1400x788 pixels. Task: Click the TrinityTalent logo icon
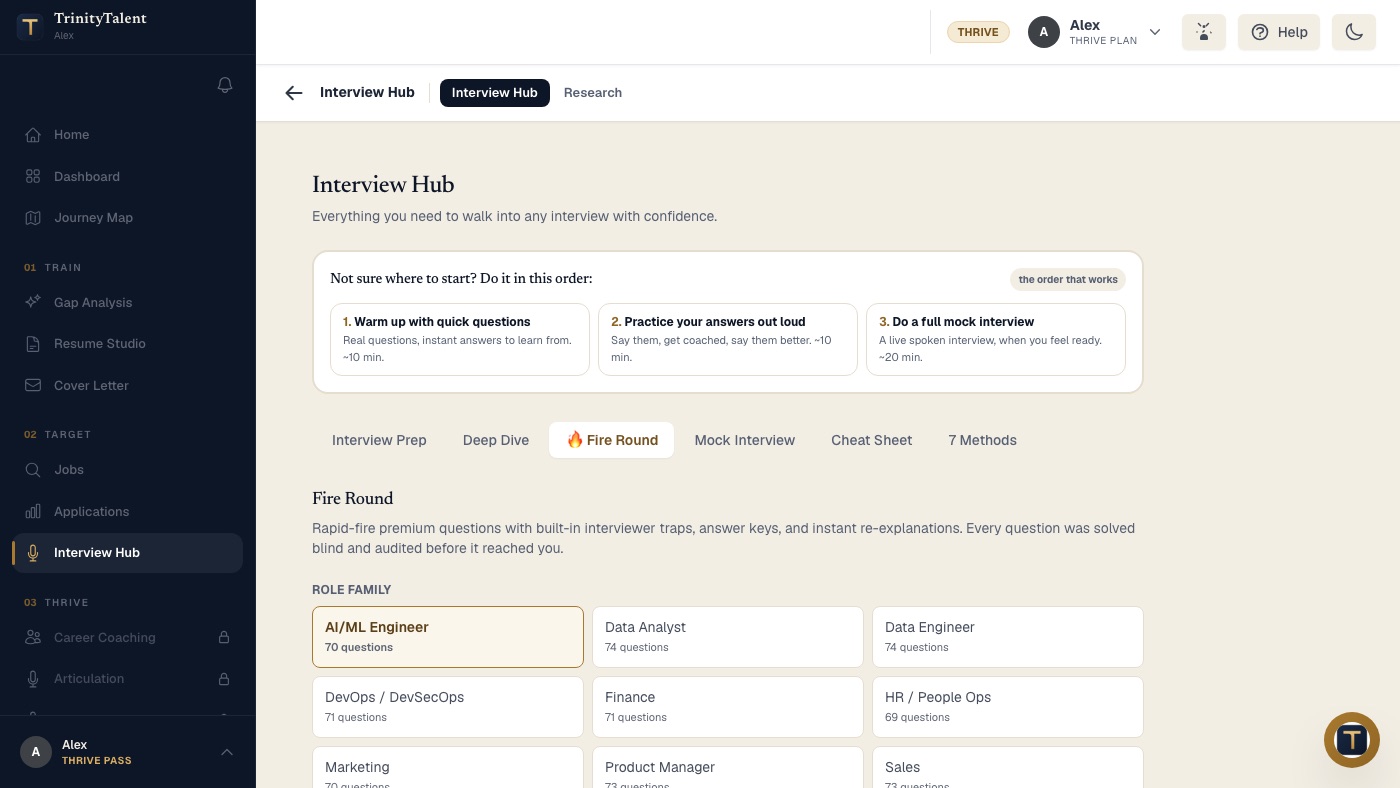30,27
